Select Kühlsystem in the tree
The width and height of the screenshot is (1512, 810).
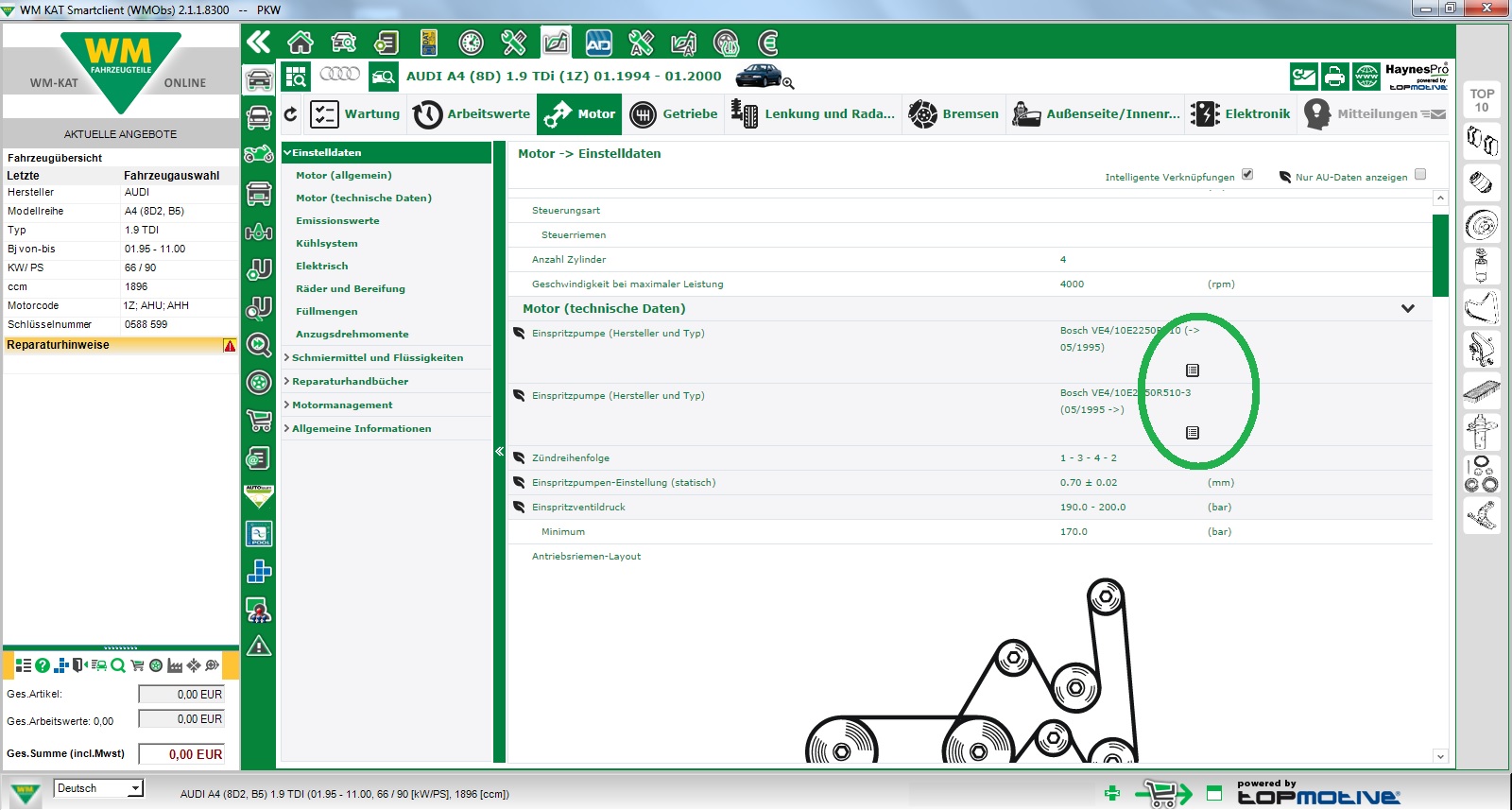pyautogui.click(x=327, y=243)
